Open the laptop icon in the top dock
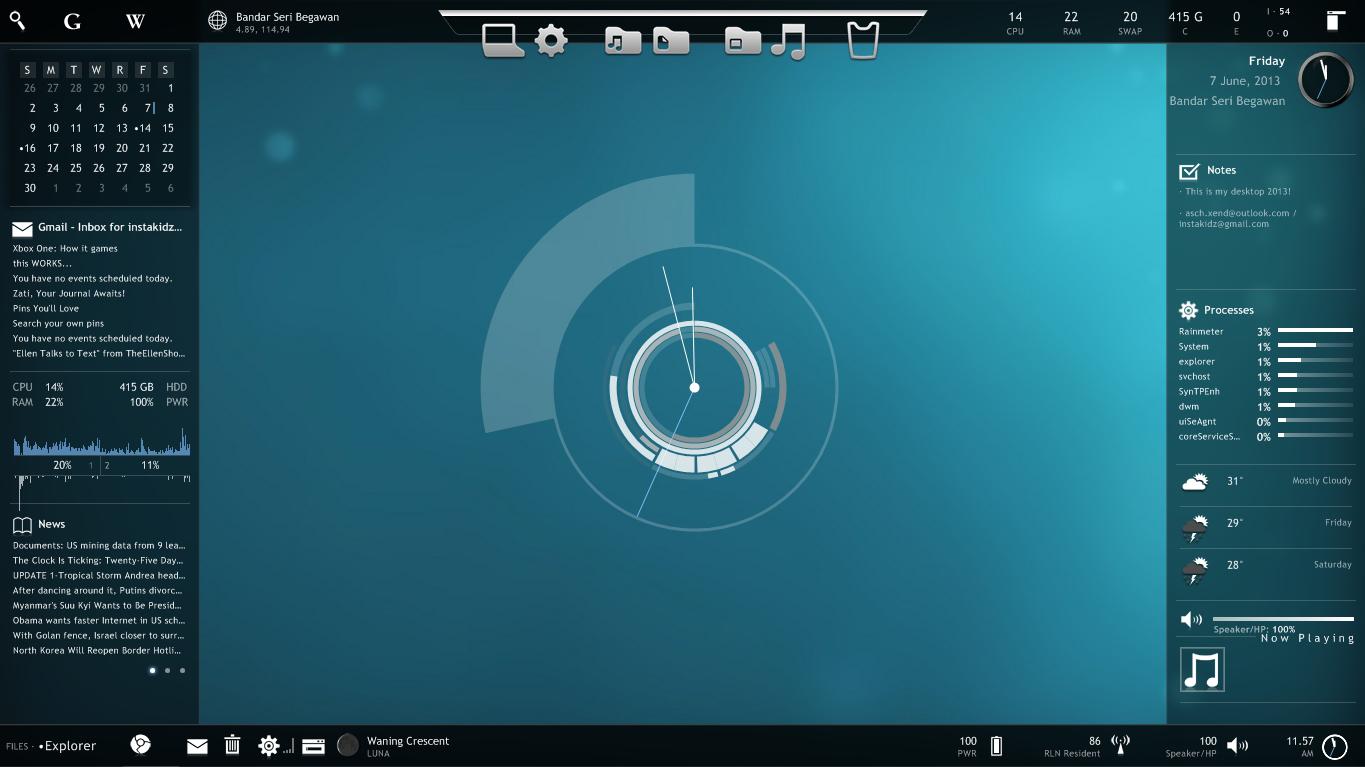The width and height of the screenshot is (1365, 767). tap(503, 41)
